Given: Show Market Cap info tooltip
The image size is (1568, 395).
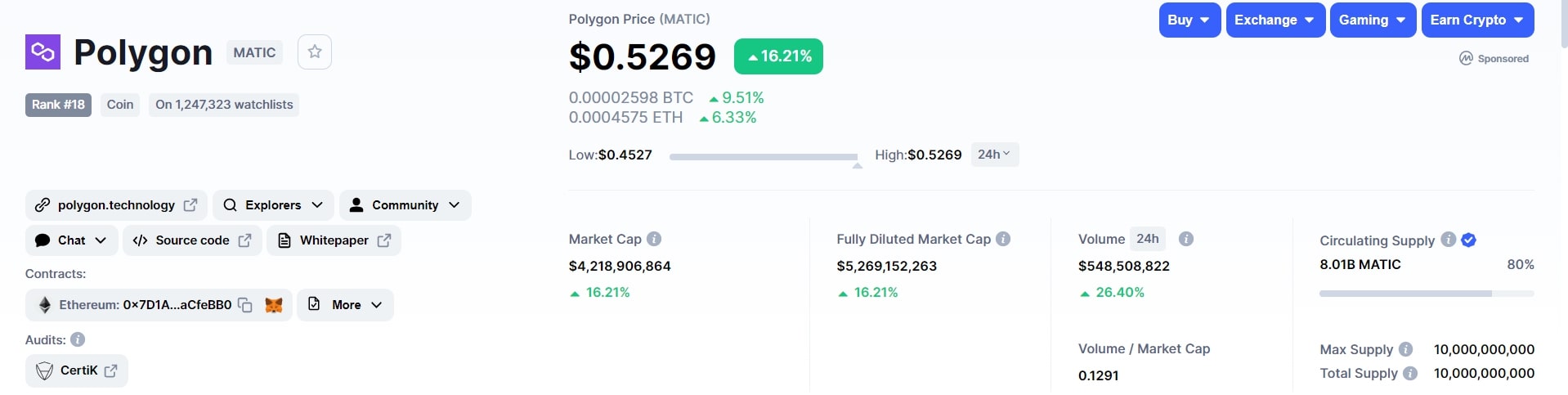Looking at the screenshot, I should point(654,239).
